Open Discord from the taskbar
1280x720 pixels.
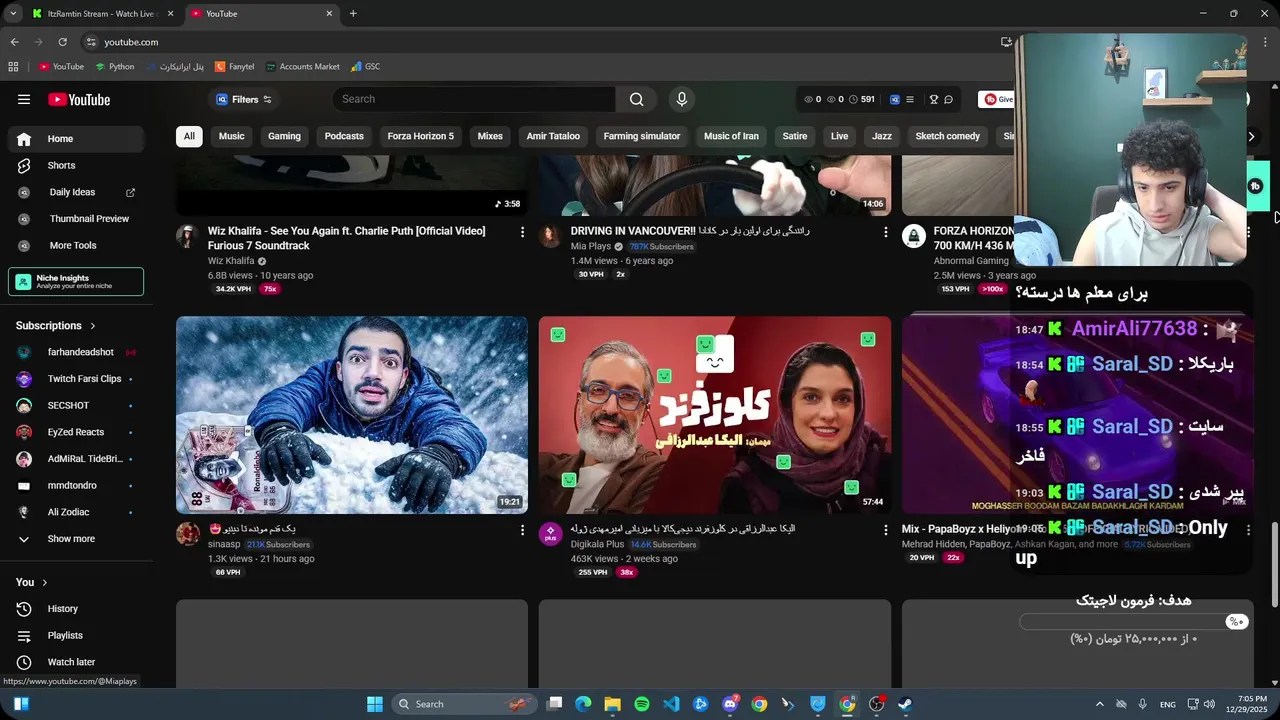(730, 704)
